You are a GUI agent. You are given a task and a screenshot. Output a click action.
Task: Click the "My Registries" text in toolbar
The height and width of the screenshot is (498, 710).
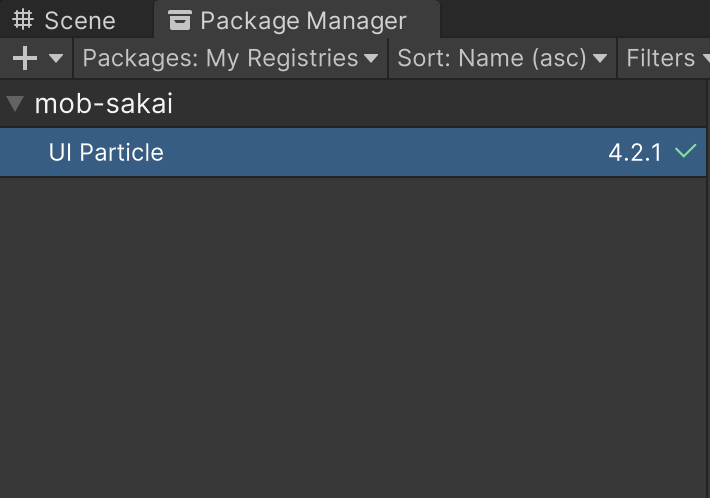coord(282,58)
